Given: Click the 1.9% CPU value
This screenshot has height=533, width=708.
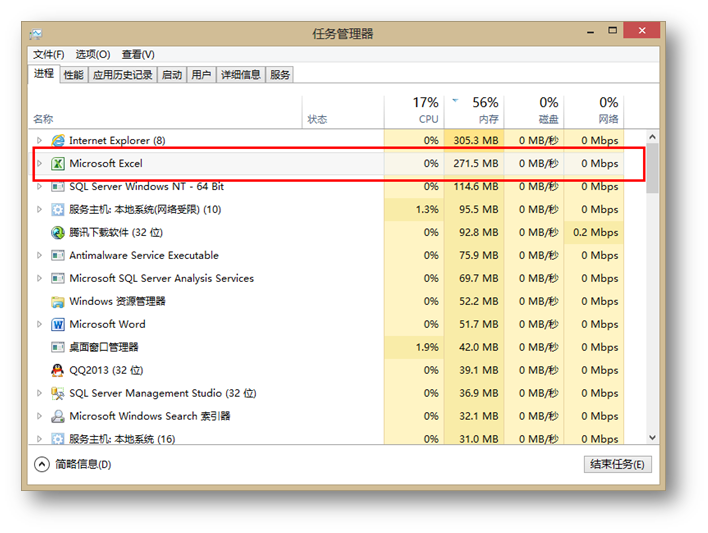Looking at the screenshot, I should 427,347.
